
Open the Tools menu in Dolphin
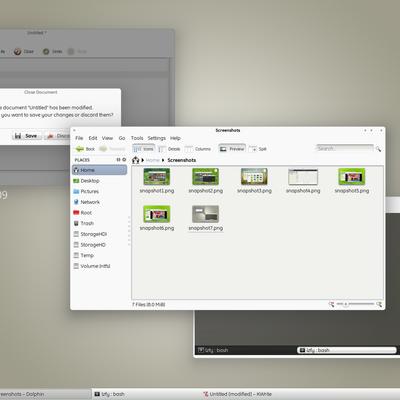point(137,138)
